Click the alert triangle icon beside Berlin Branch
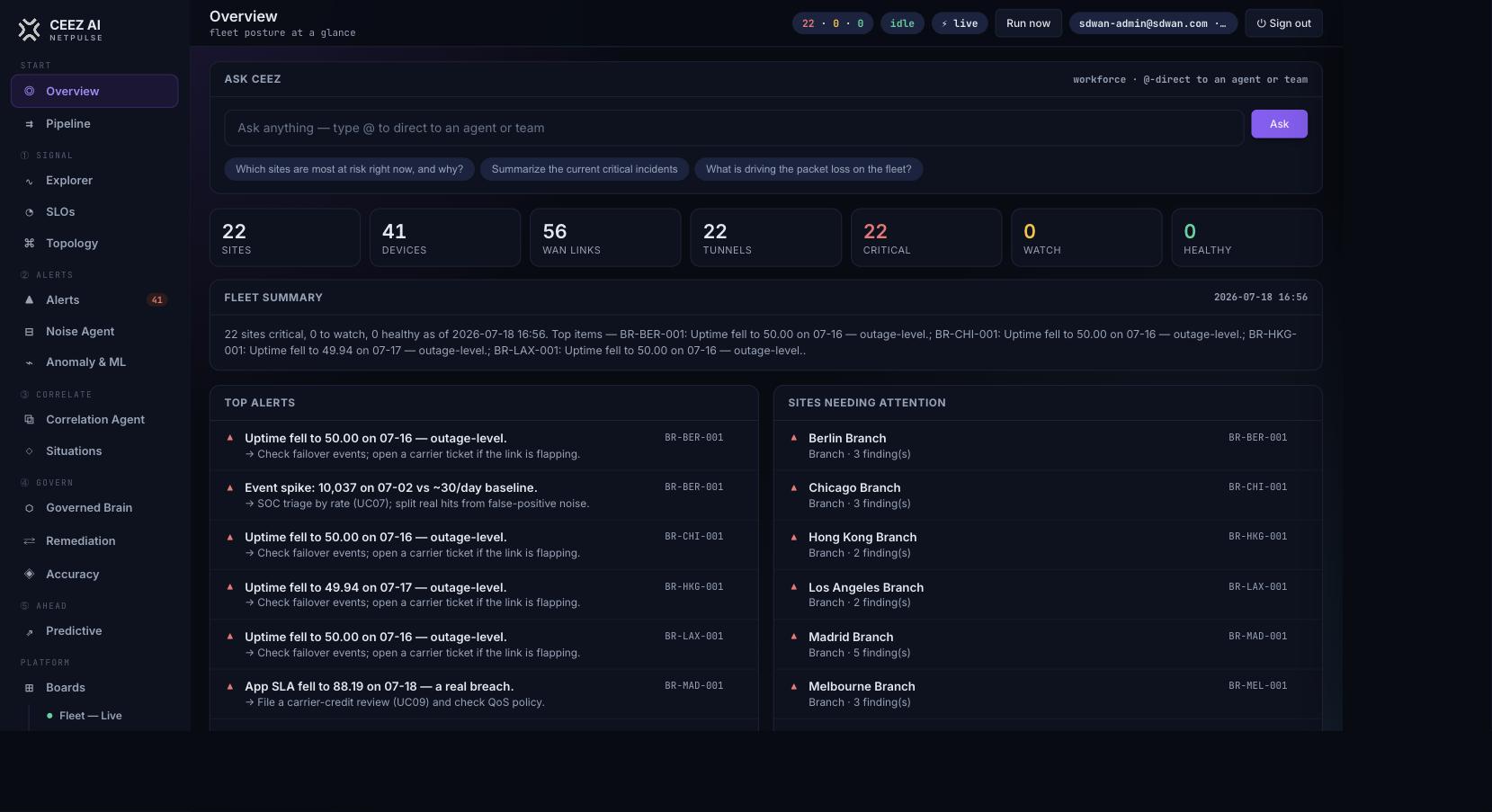This screenshot has height=812, width=1492. click(x=793, y=438)
